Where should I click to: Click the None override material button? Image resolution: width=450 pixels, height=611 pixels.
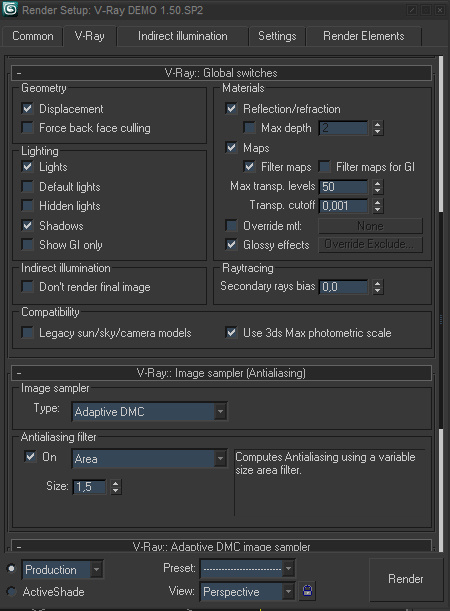point(370,226)
